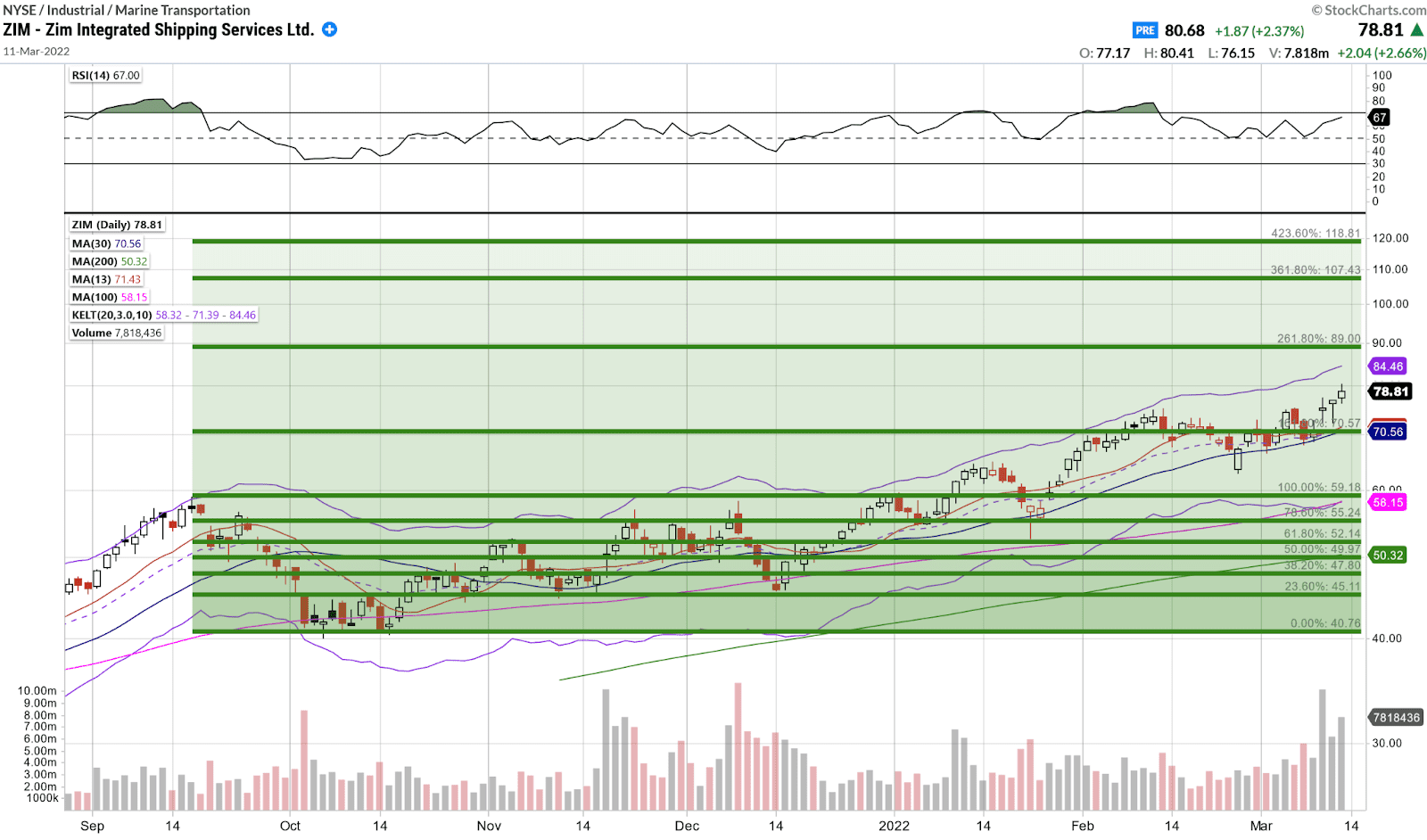
Task: Click the green up-arrow next to 78.81
Action: [1416, 29]
